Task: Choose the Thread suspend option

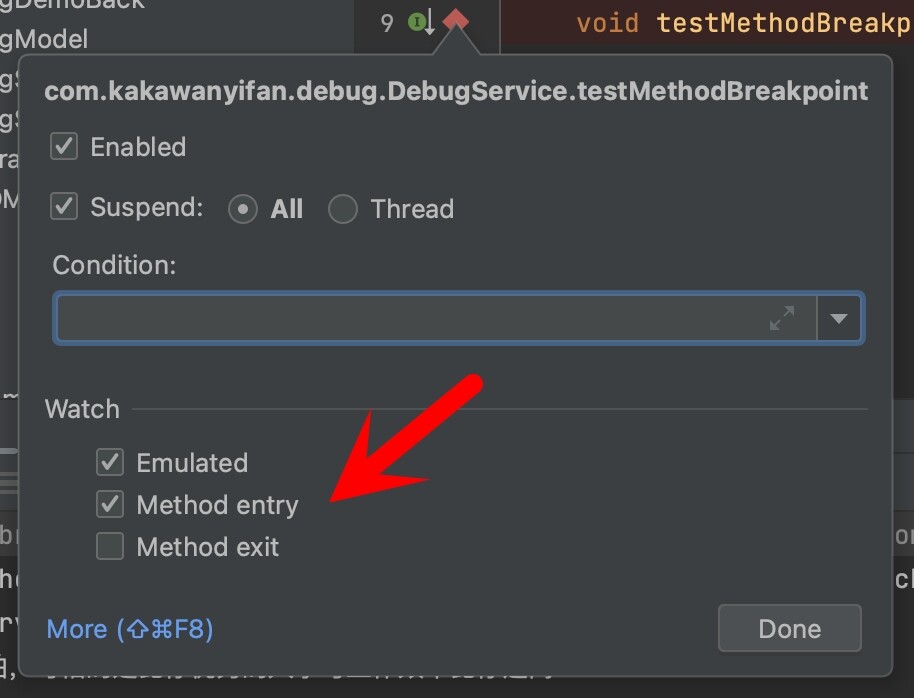Action: tap(343, 209)
